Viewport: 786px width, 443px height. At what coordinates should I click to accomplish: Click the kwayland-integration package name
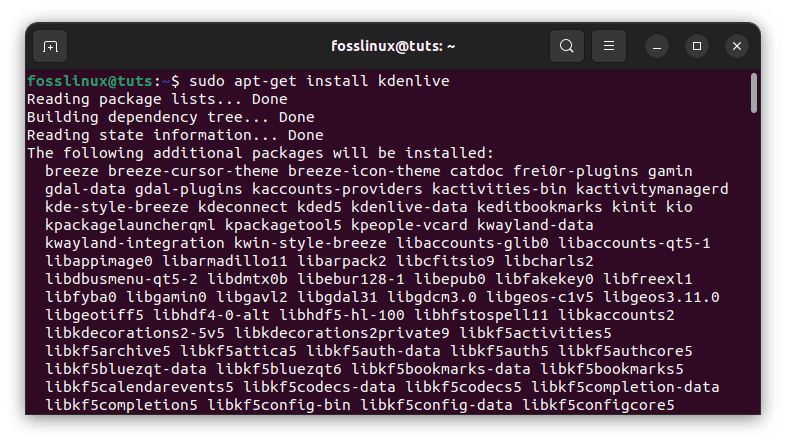coord(135,243)
